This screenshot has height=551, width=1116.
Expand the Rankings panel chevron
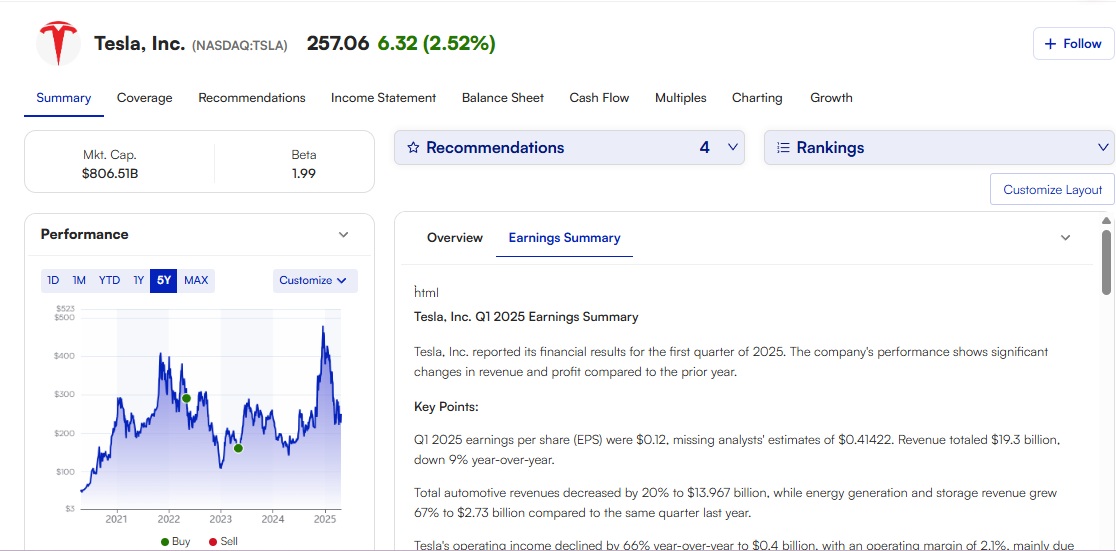[x=1103, y=147]
